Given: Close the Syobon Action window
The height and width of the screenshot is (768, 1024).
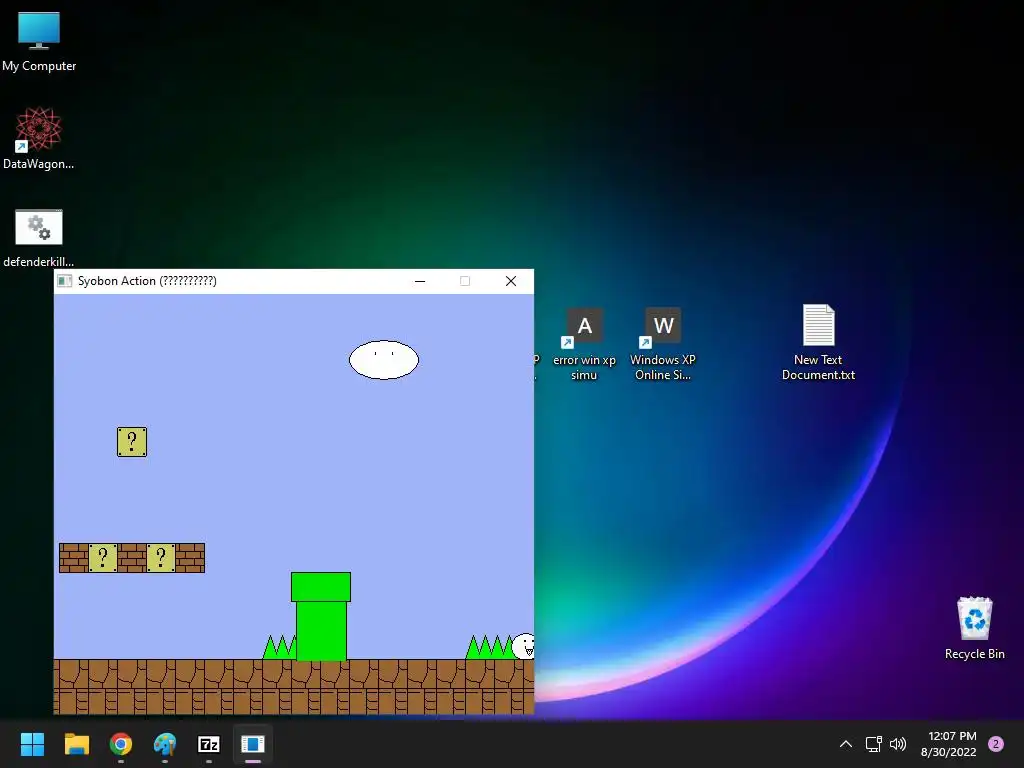Looking at the screenshot, I should [x=511, y=281].
